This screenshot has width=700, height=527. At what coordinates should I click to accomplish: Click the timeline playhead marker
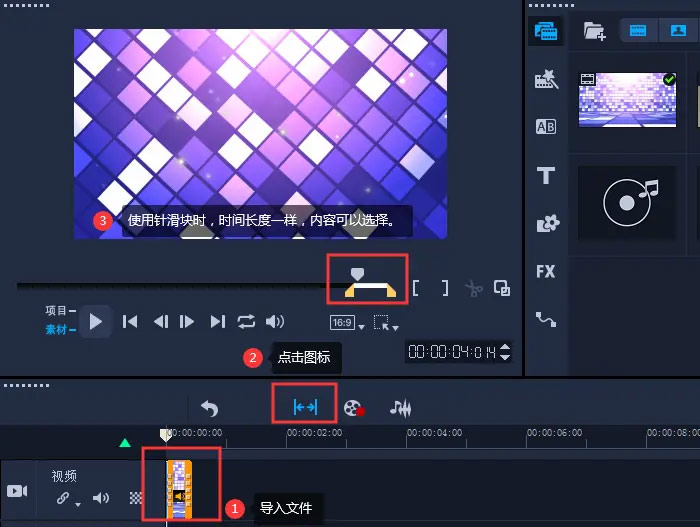click(x=166, y=435)
